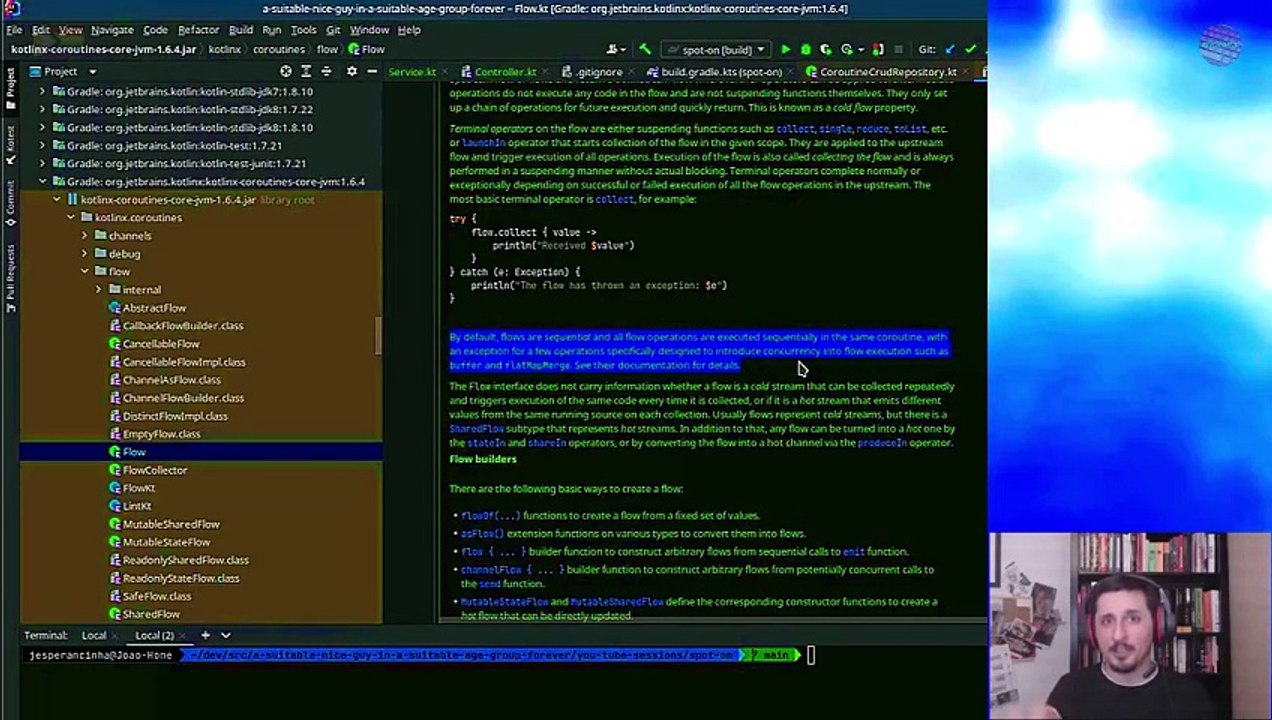Click inside the terminal command prompt
1272x720 pixels.
click(x=811, y=655)
